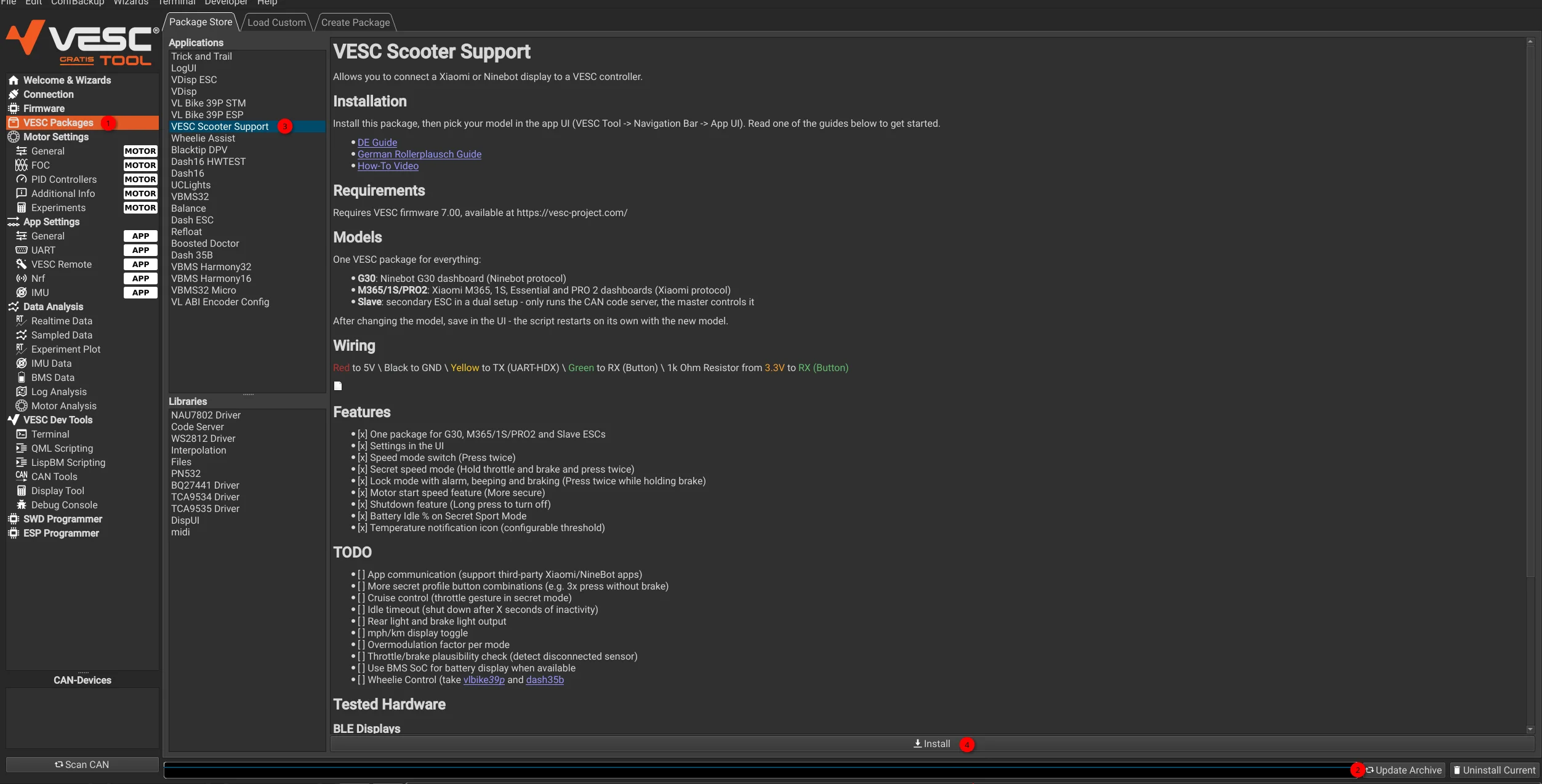Select Trick and Trail package
Screen dimensions: 1542x784
pos(247,57)
